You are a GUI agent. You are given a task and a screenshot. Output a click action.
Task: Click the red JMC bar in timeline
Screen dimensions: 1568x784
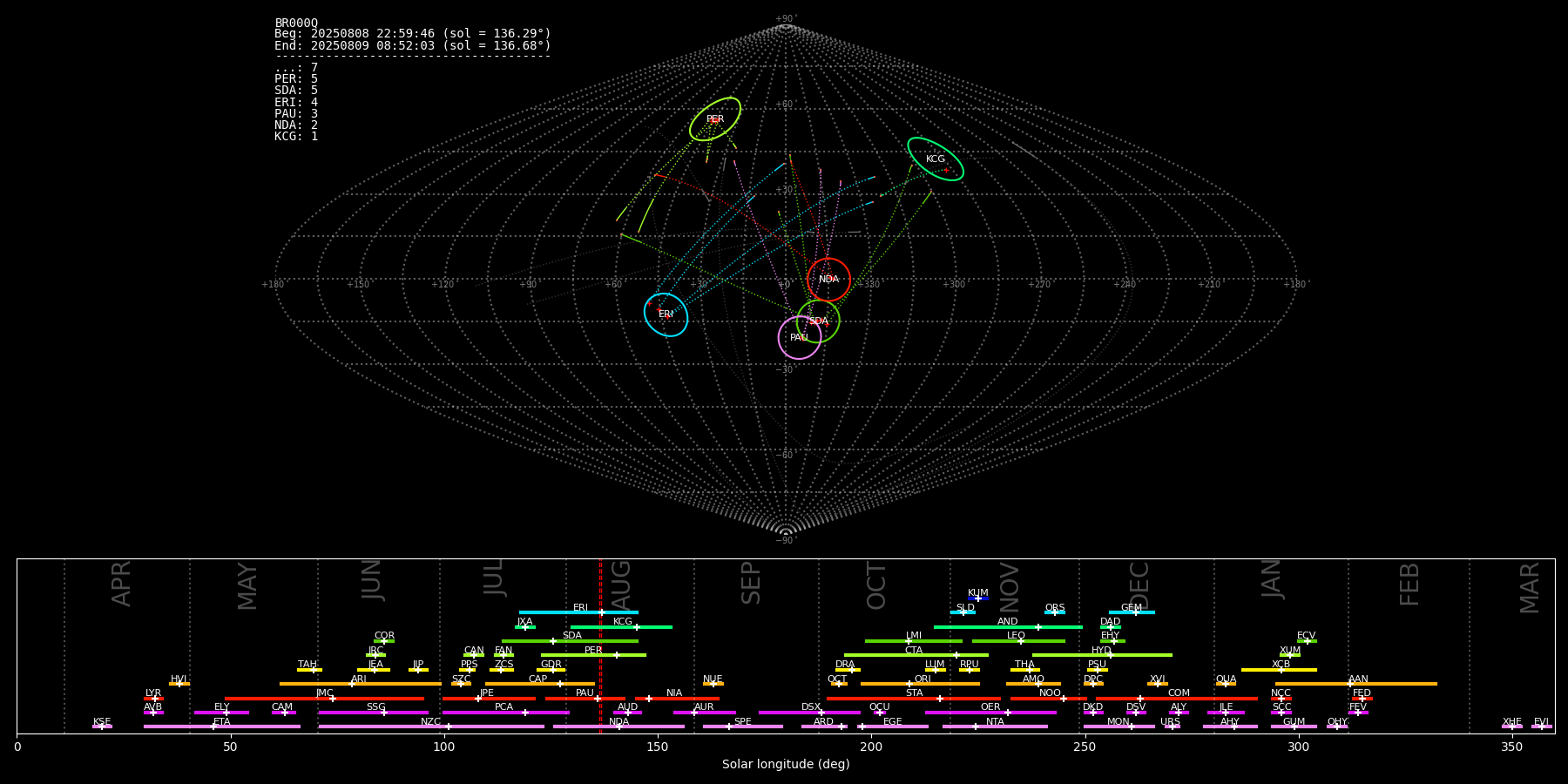click(325, 699)
